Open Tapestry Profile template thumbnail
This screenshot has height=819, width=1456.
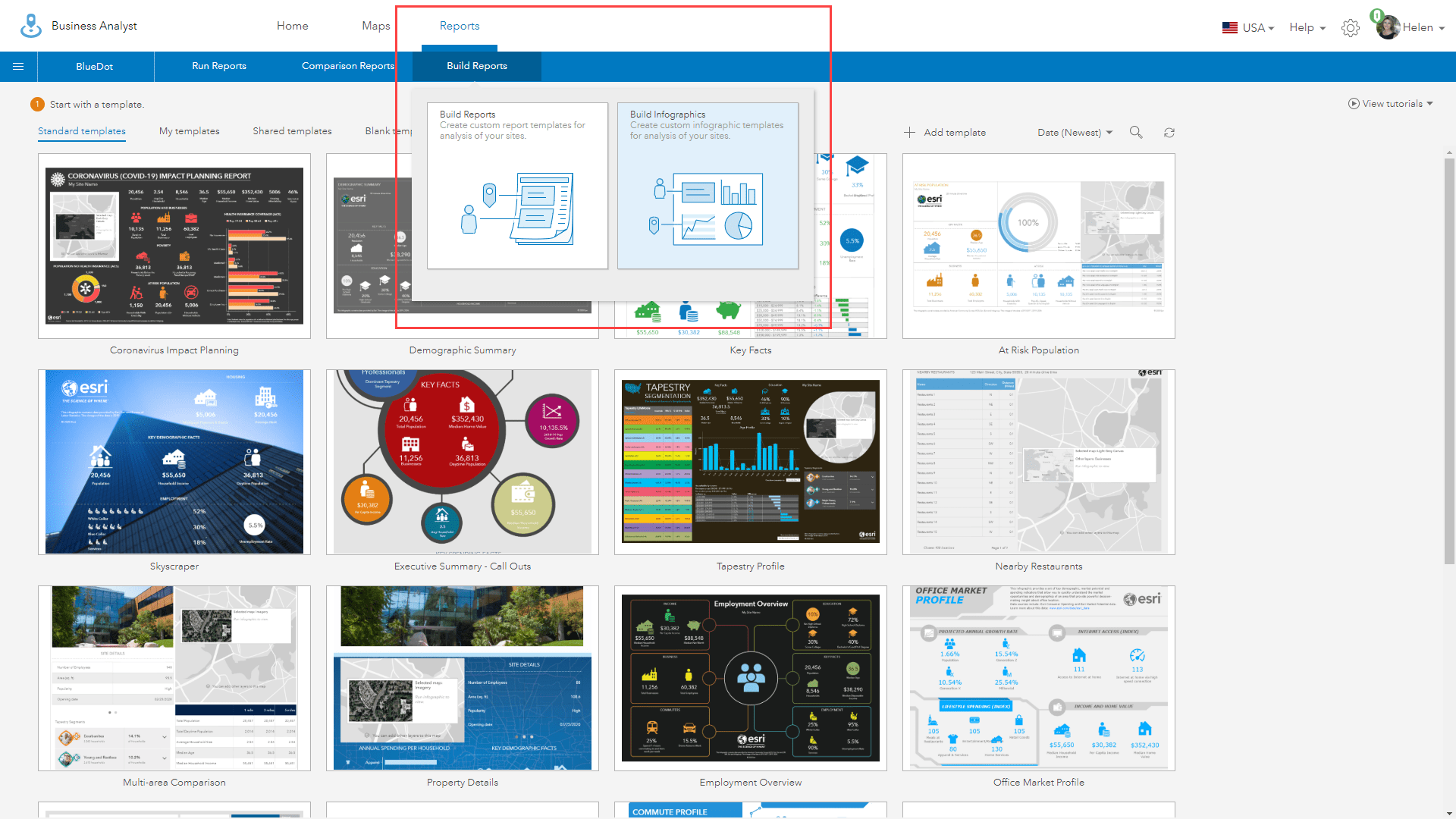coord(751,462)
